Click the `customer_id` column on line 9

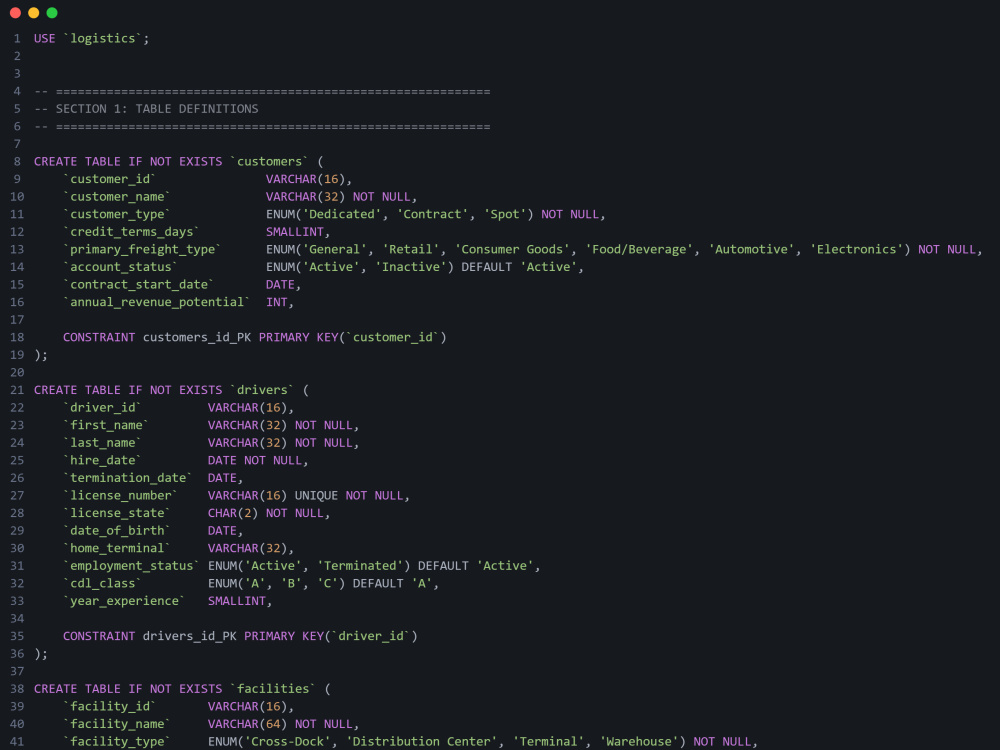(x=110, y=179)
